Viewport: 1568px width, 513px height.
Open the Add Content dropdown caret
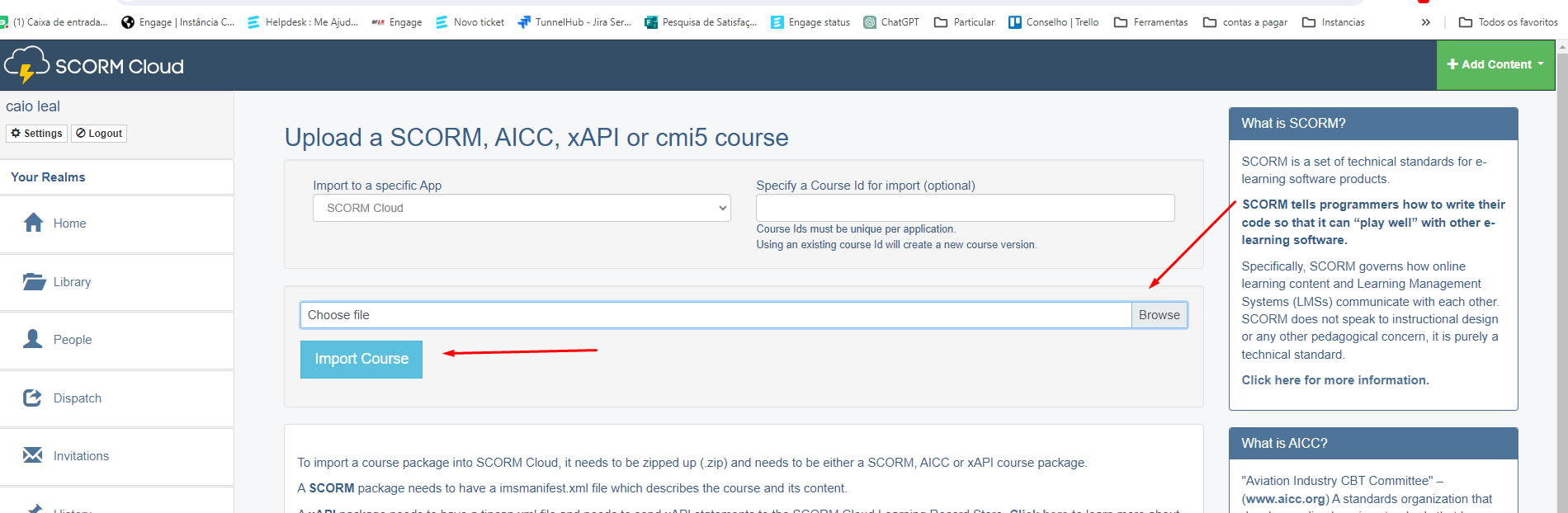coord(1540,64)
